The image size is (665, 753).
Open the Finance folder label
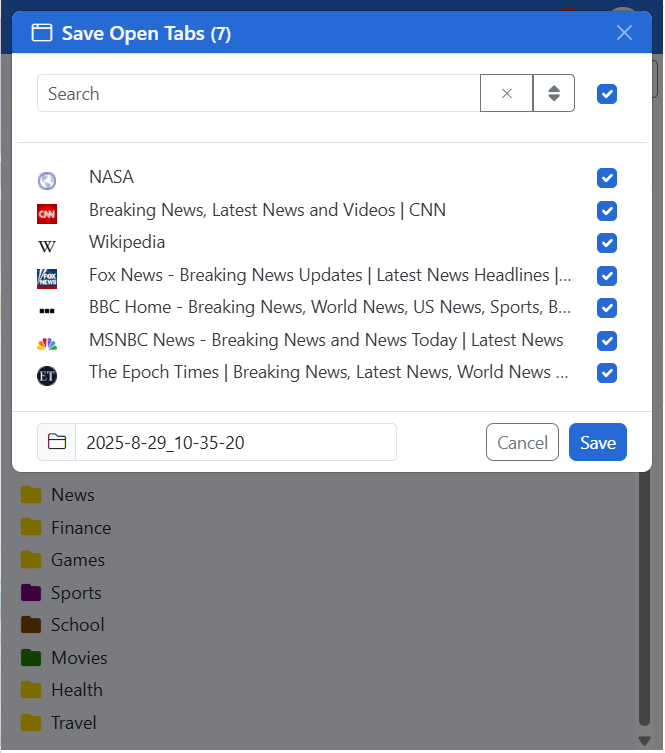(x=81, y=528)
